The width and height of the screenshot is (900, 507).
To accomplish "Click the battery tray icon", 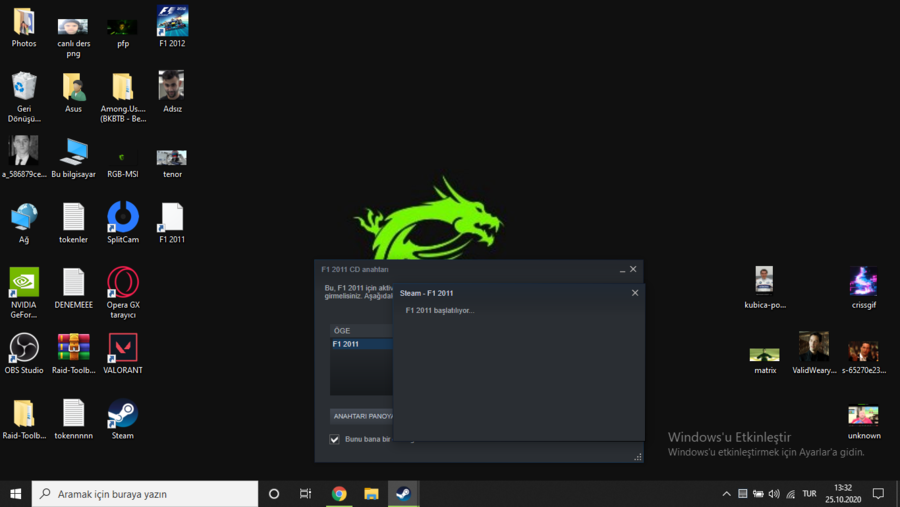I will (x=758, y=494).
